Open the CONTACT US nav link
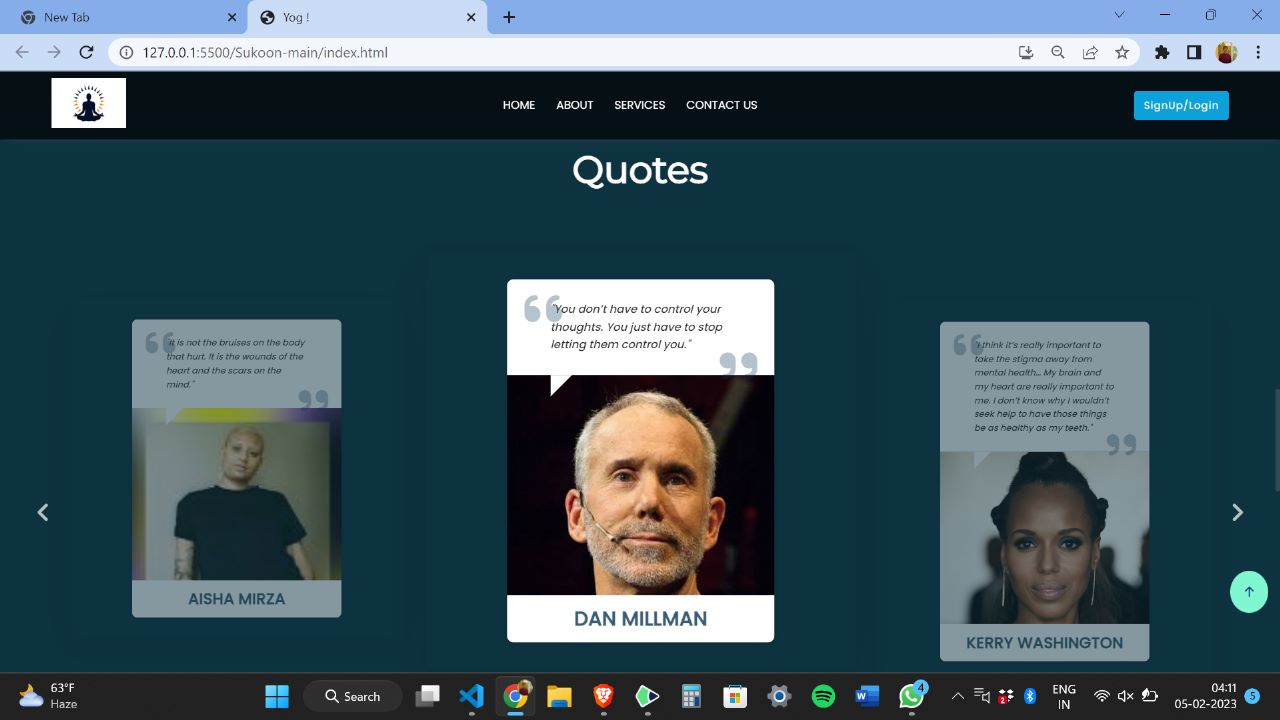Screen dimensions: 1280x720 722,105
